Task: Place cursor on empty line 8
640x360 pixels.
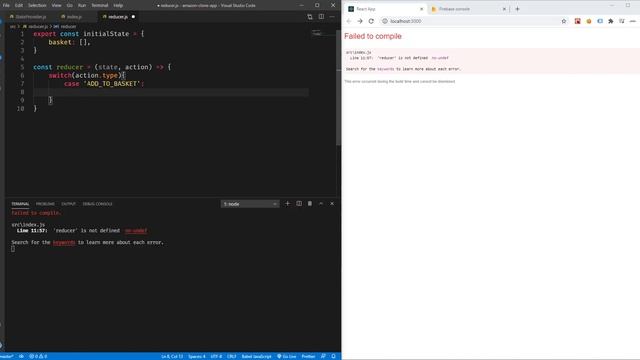Action: coord(171,92)
